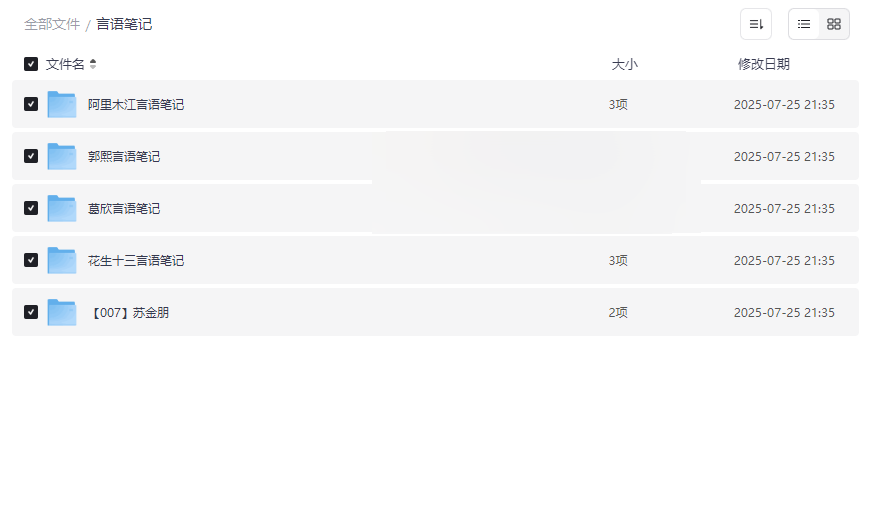Toggle the 【007】苏金朋 row checkbox
Viewport: 874px width, 514px height.
(x=31, y=312)
